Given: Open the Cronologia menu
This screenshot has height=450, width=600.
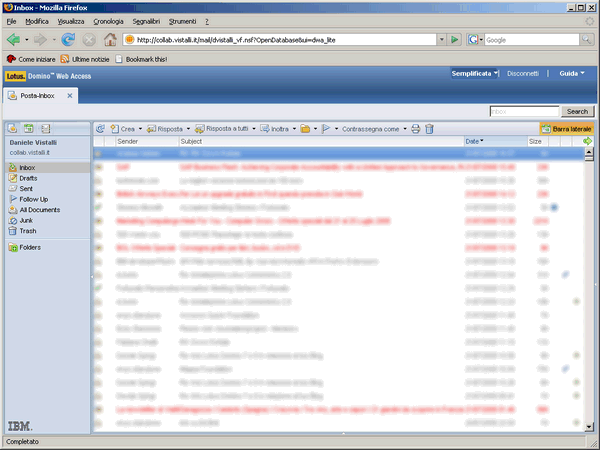Looking at the screenshot, I should coord(108,21).
